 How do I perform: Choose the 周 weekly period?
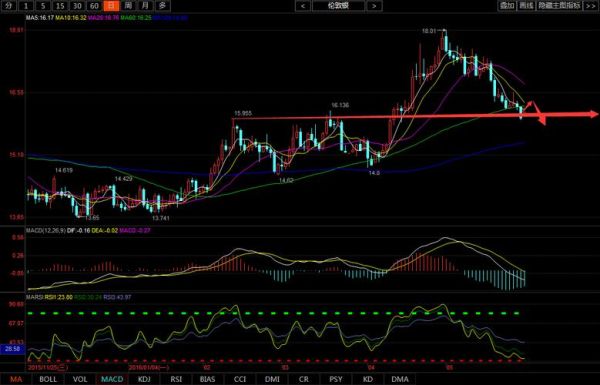129,6
